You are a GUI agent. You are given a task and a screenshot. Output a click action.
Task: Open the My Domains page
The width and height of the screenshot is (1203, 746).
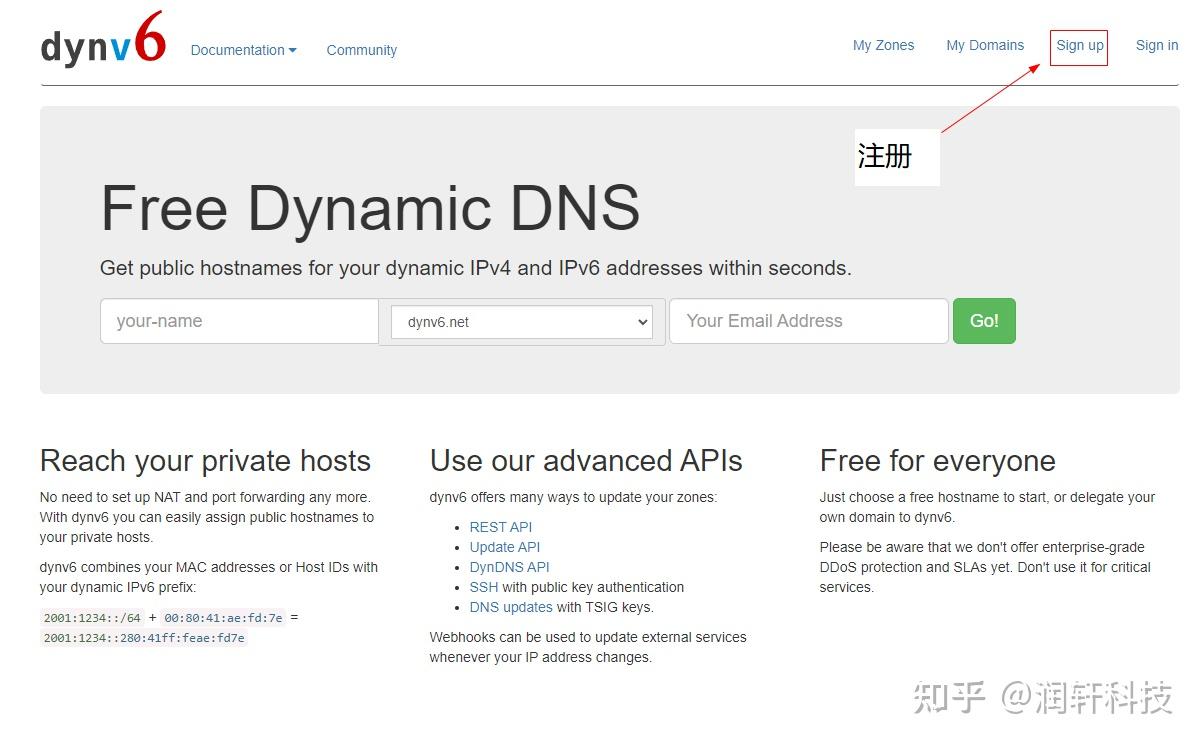(x=985, y=45)
